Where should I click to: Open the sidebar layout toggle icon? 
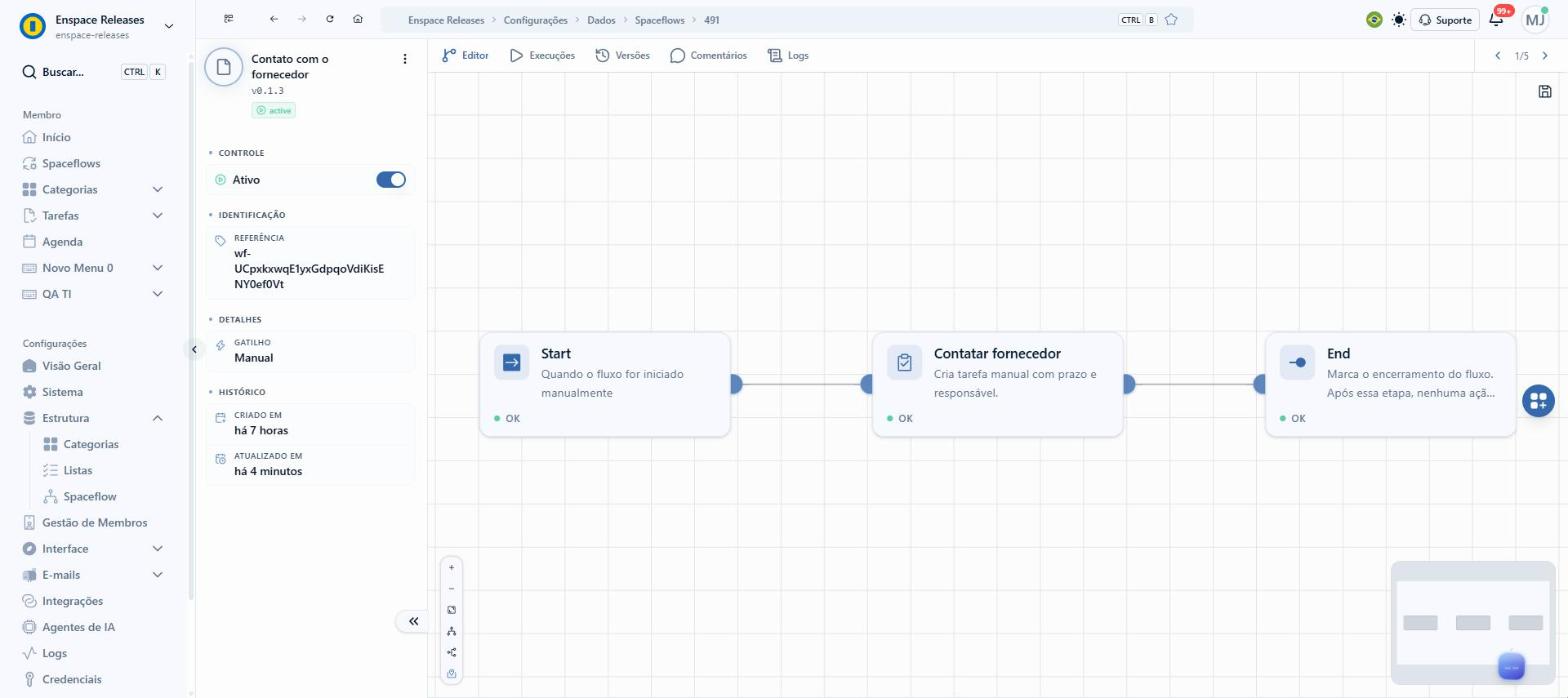(x=229, y=19)
